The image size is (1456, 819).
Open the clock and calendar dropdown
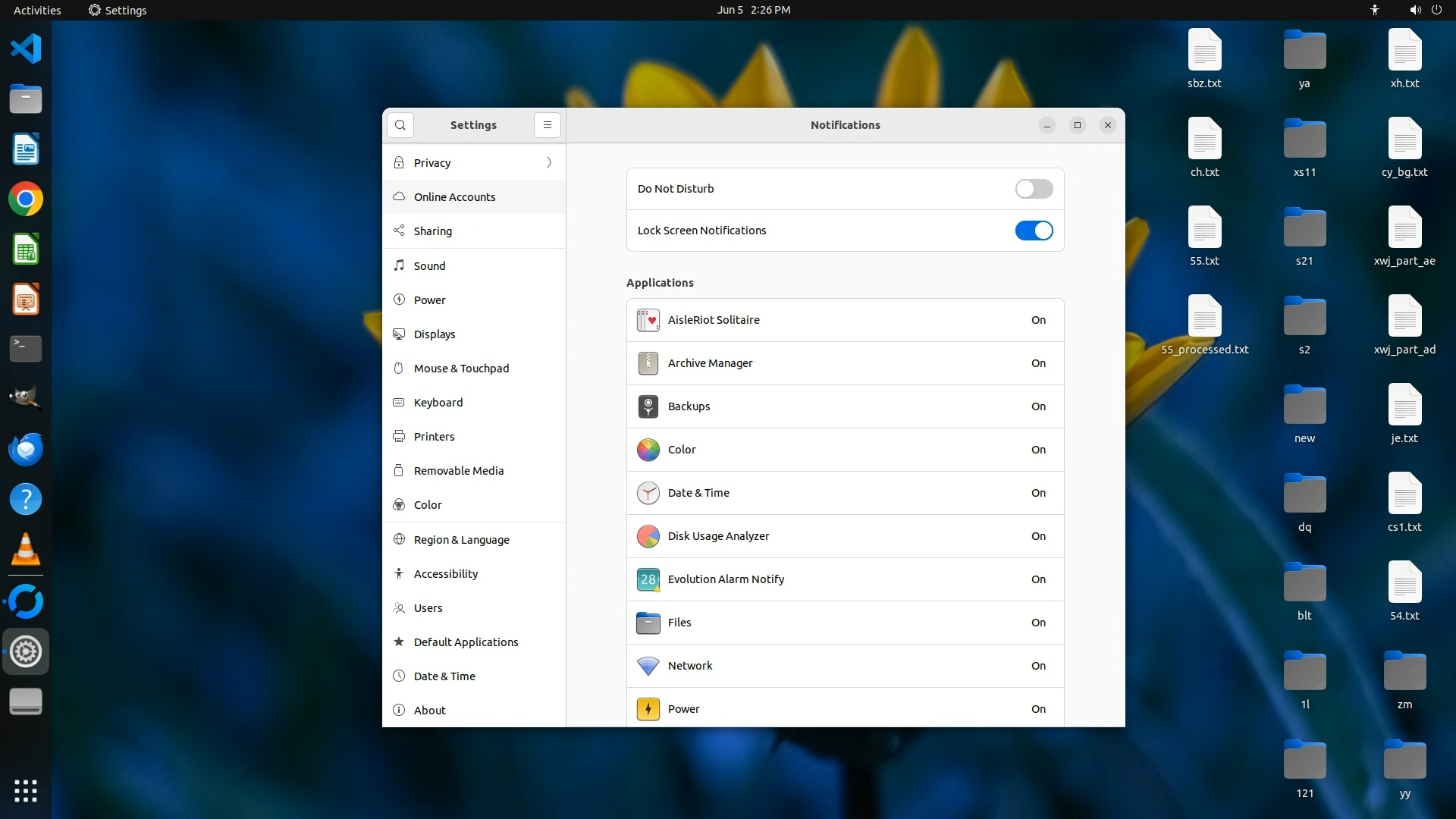point(753,10)
